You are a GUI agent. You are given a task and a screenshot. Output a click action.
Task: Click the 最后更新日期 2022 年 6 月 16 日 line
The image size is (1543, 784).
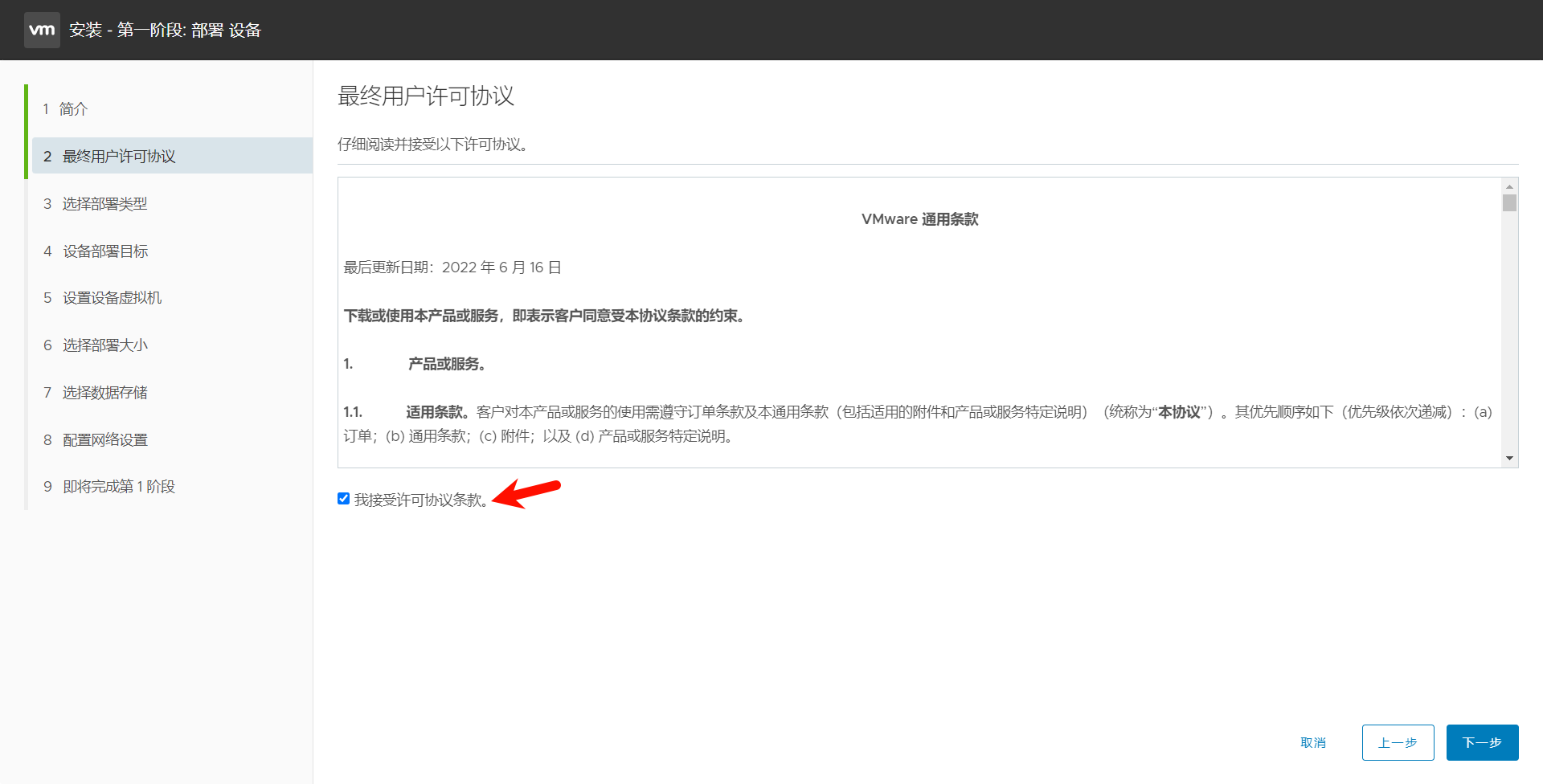[x=452, y=267]
